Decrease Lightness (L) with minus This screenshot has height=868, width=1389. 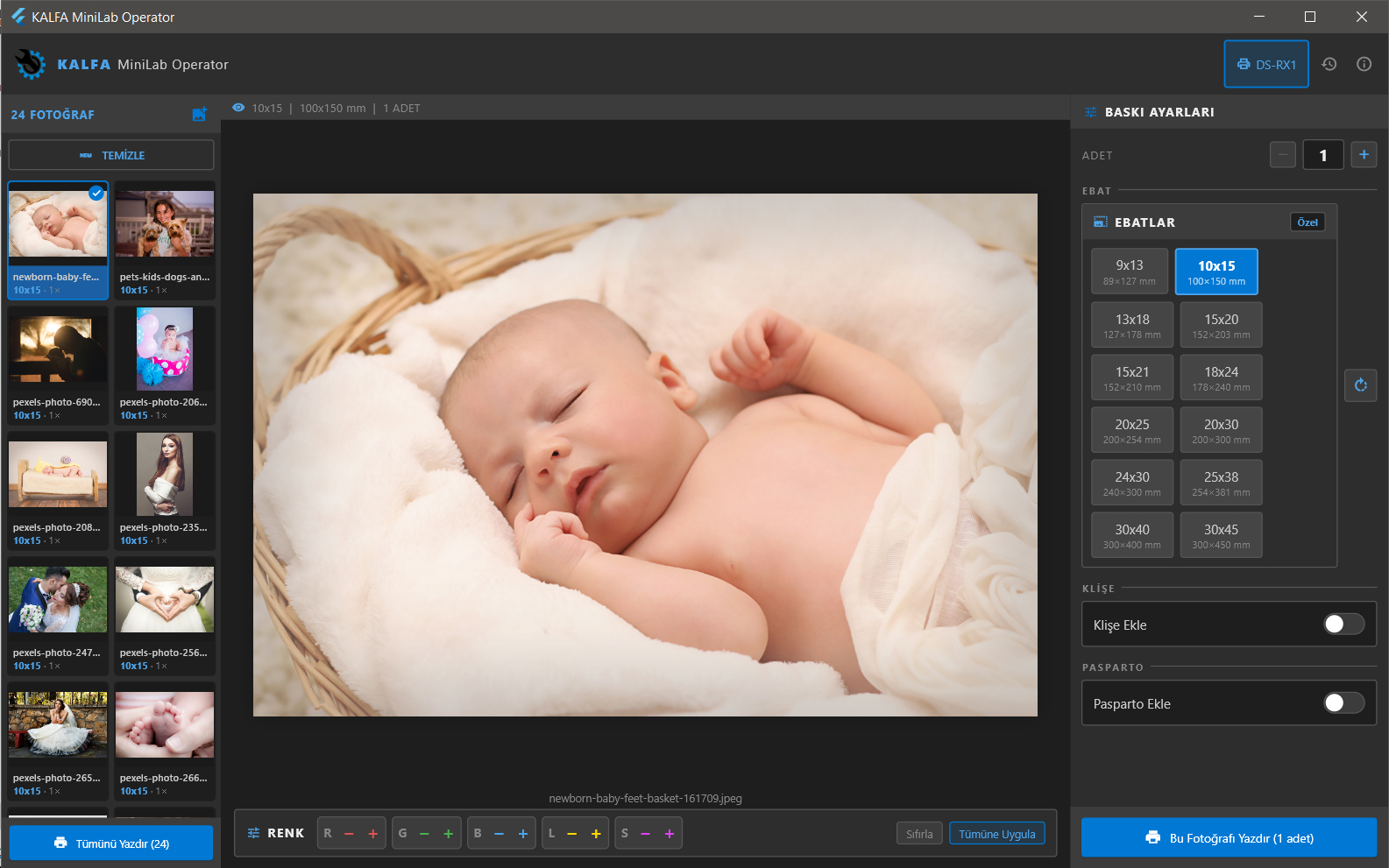coord(572,834)
